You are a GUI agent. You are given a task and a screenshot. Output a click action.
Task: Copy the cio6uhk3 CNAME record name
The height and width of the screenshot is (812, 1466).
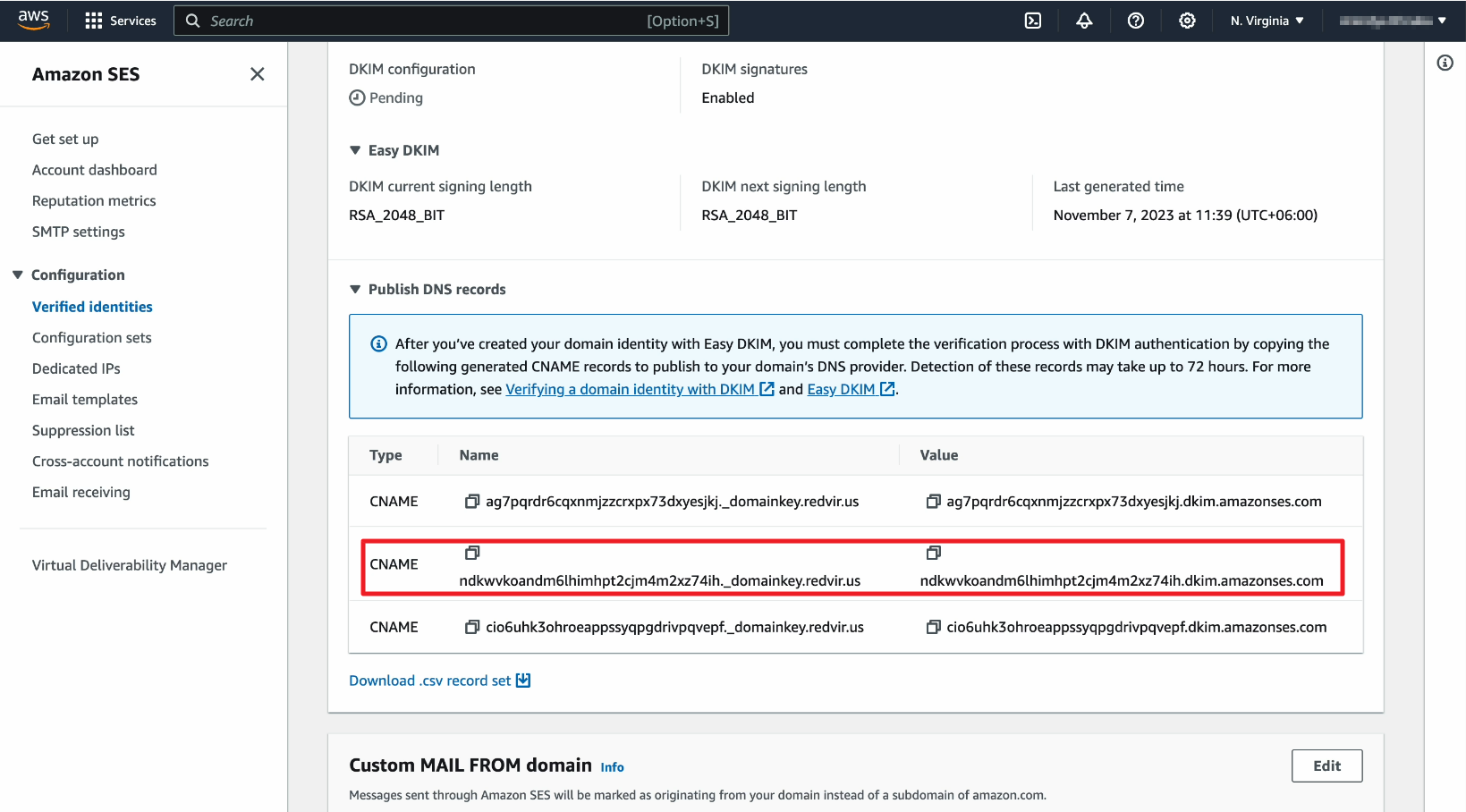click(x=471, y=628)
